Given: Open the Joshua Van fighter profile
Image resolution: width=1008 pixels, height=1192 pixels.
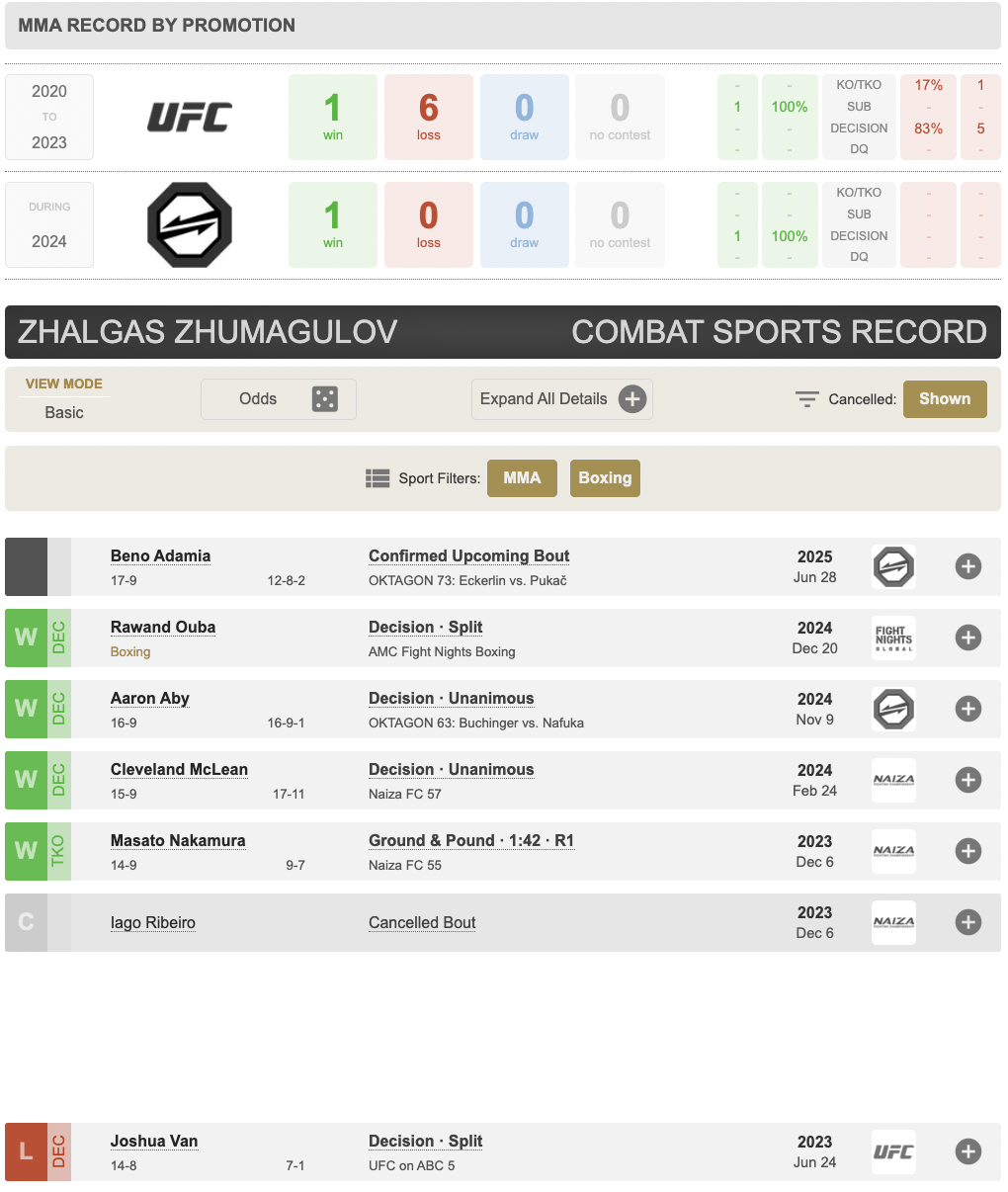Looking at the screenshot, I should (x=154, y=1142).
